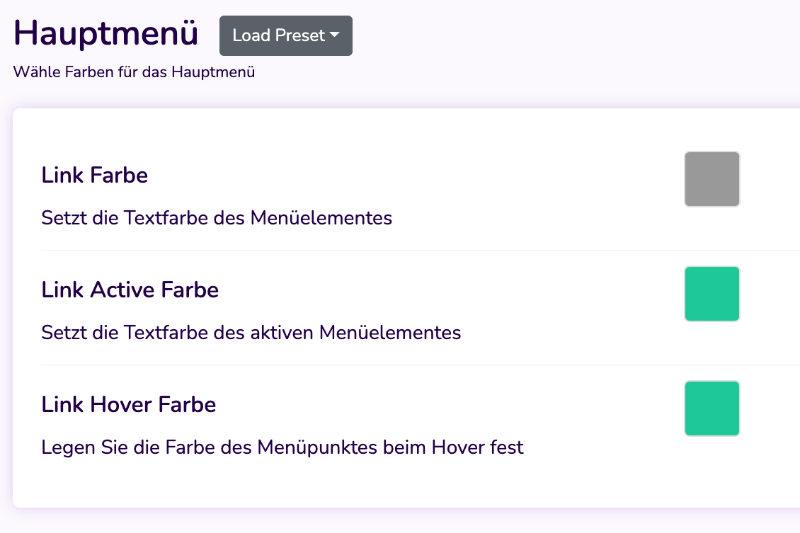This screenshot has width=800, height=533.
Task: Click the word Load in the gray button
Action: point(252,35)
